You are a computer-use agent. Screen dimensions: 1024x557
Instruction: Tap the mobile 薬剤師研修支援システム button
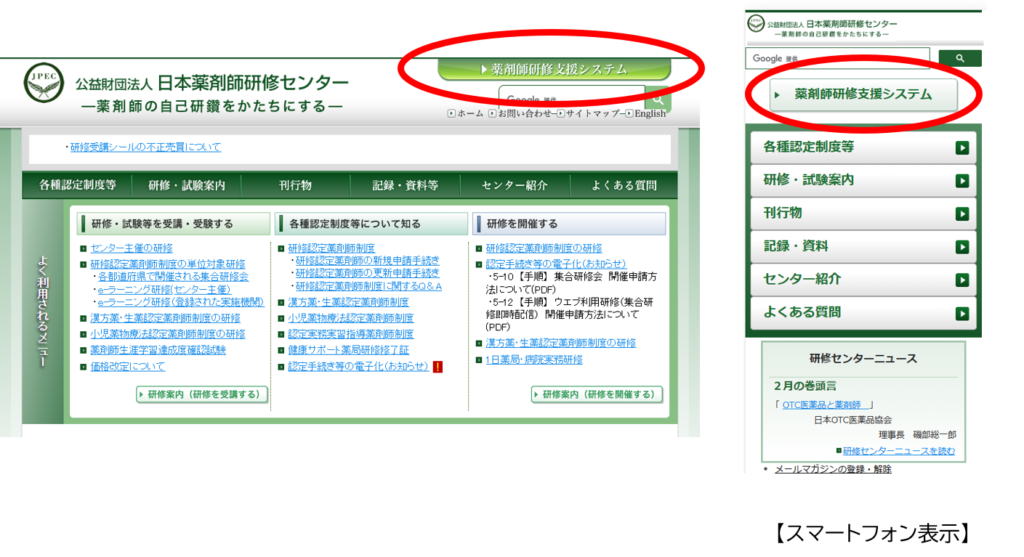pos(863,95)
